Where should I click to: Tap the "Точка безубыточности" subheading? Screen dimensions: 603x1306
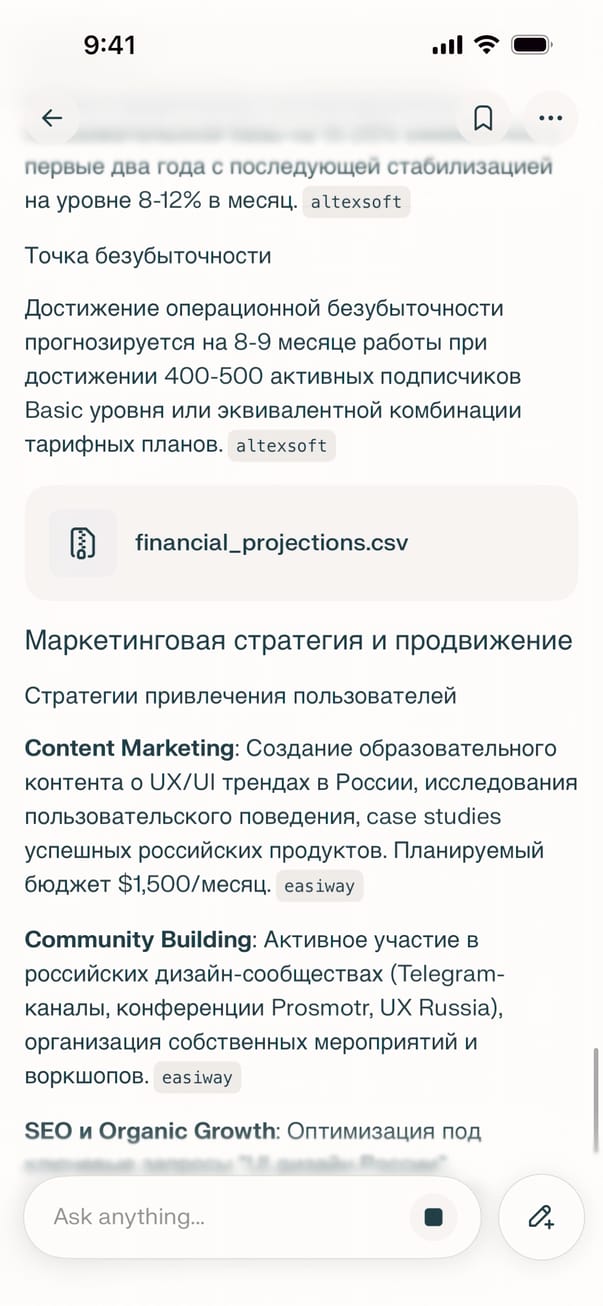pyautogui.click(x=147, y=255)
